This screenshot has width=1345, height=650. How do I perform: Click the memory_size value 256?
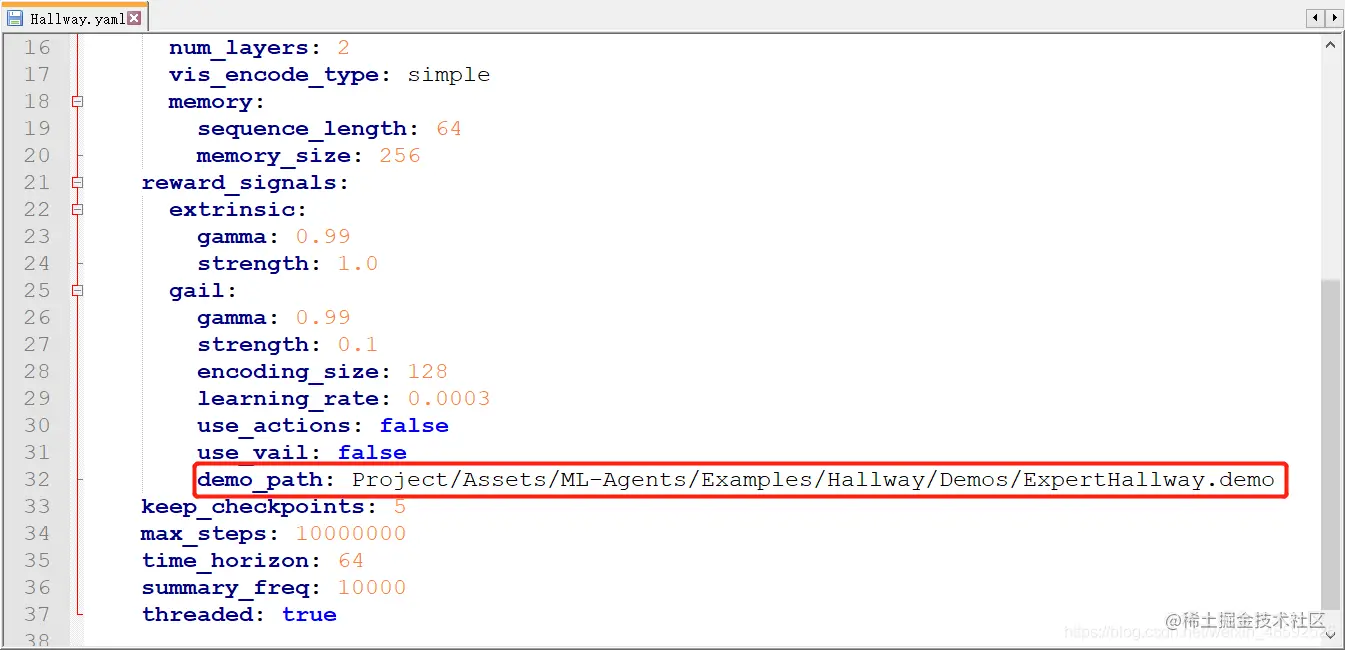(x=400, y=156)
